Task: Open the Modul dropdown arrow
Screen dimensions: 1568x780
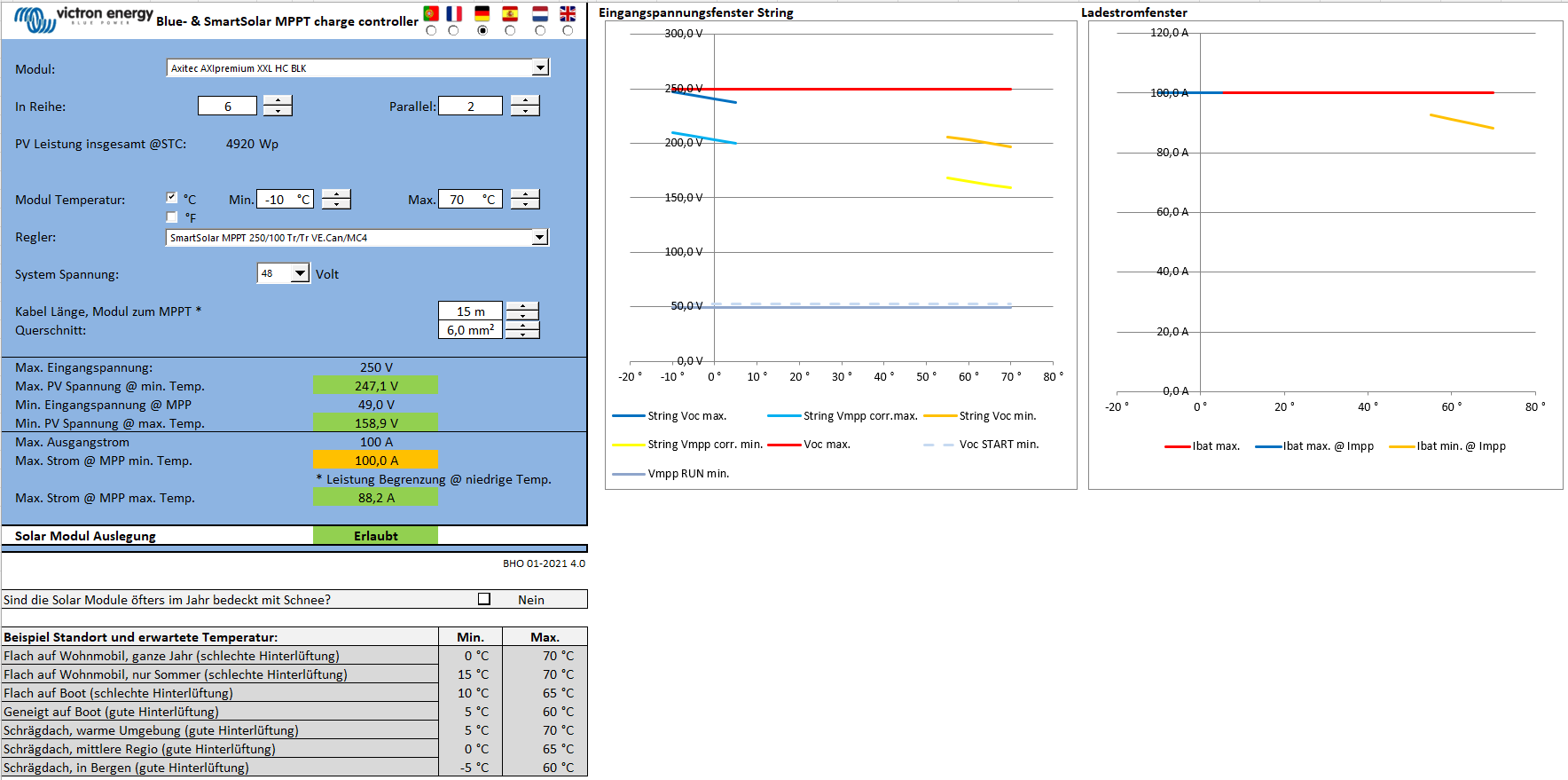Action: click(540, 67)
